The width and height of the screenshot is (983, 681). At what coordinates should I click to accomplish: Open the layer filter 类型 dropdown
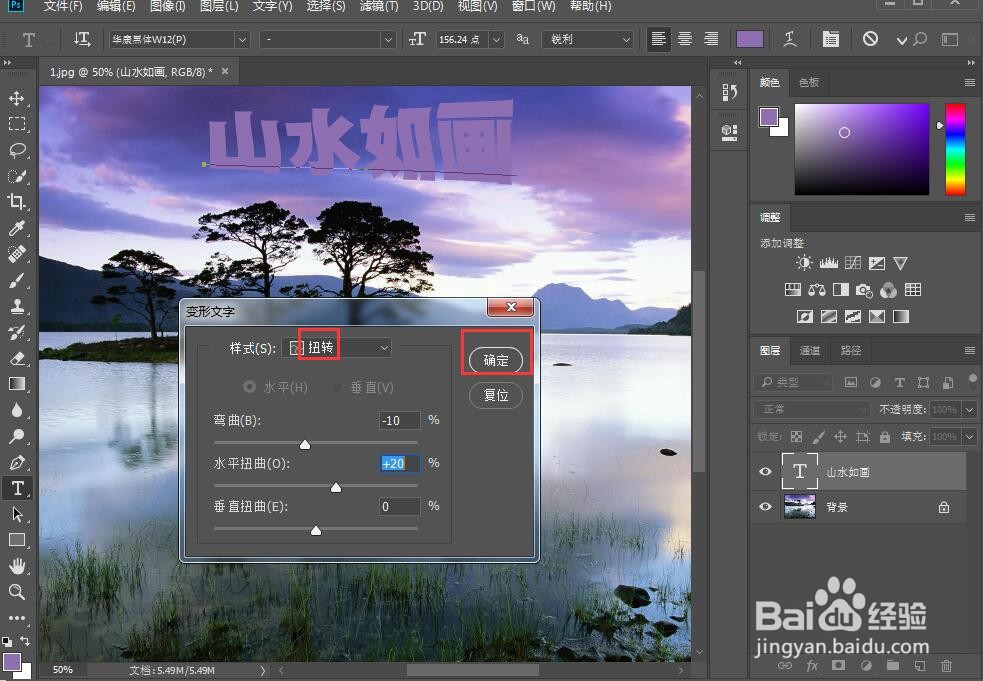tap(795, 382)
